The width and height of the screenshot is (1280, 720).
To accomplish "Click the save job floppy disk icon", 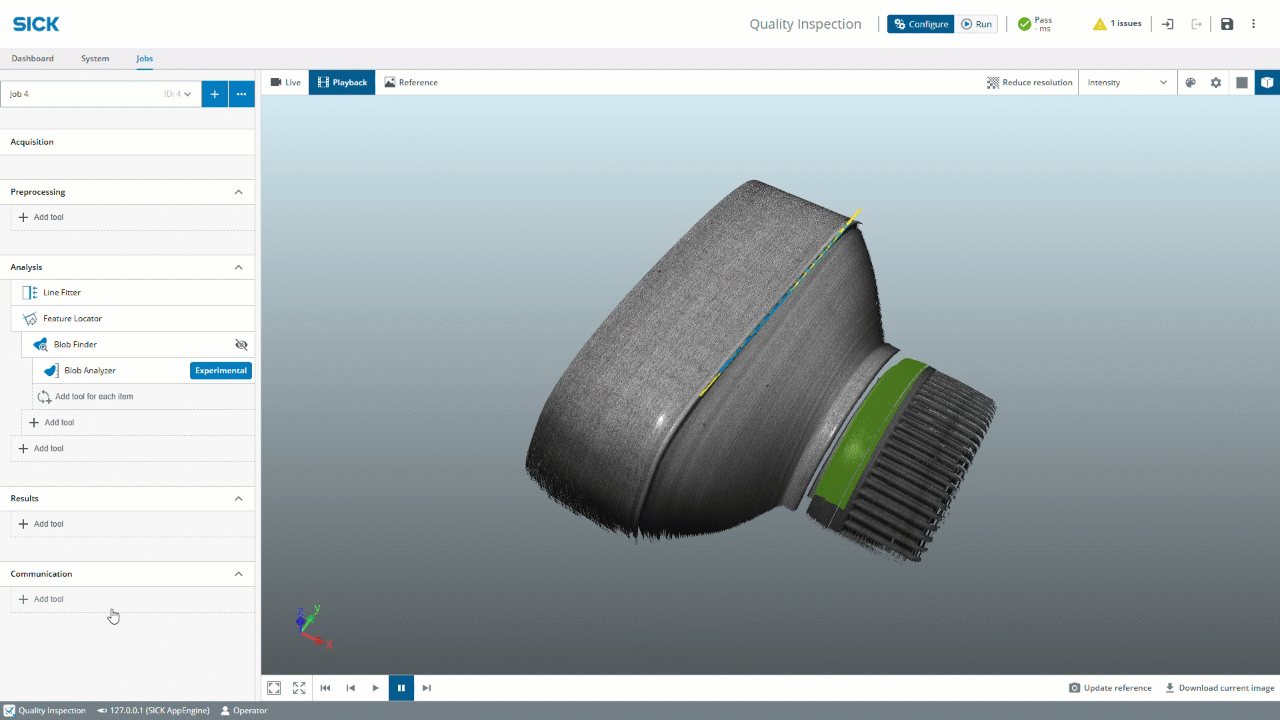I will point(1227,24).
